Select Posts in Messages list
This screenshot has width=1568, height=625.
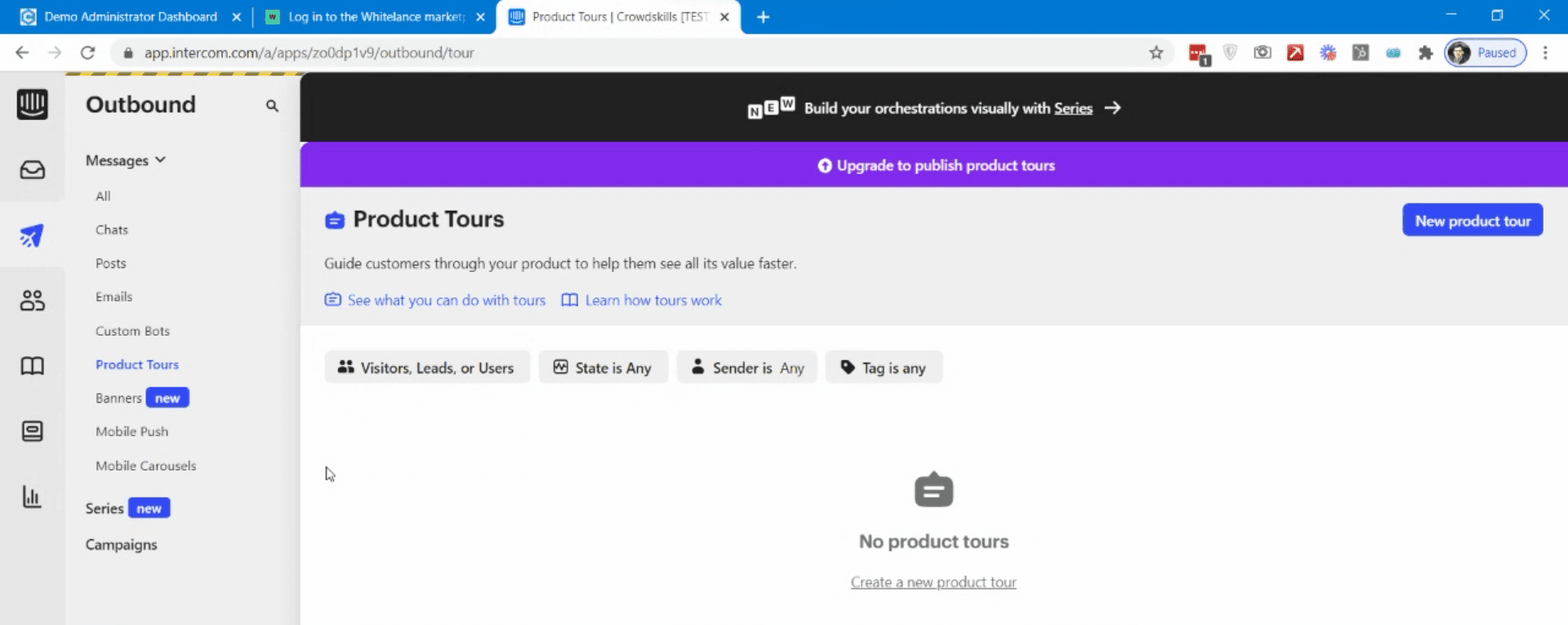click(x=111, y=263)
